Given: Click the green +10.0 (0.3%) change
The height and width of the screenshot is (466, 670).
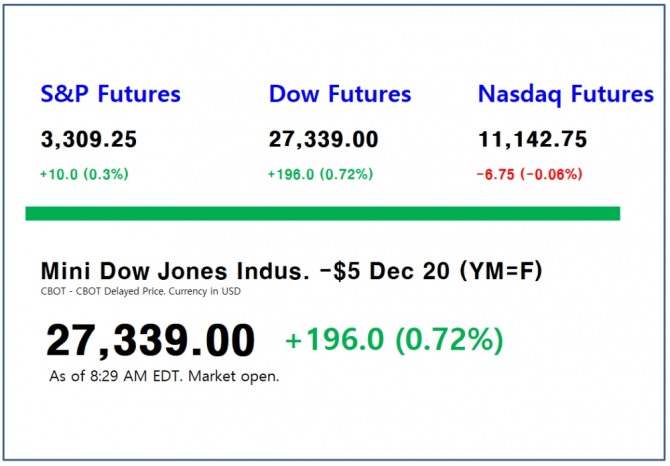Looking at the screenshot, I should 84,174.
